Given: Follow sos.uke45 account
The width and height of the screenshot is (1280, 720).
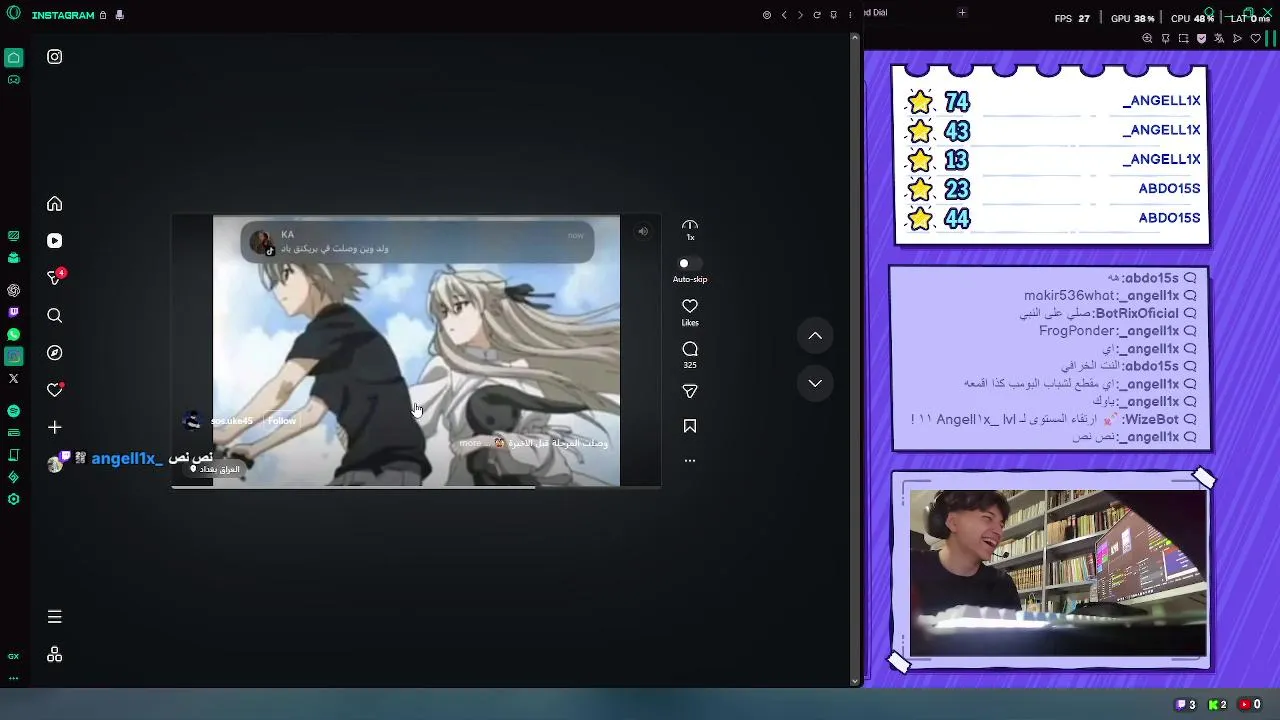Looking at the screenshot, I should [281, 421].
